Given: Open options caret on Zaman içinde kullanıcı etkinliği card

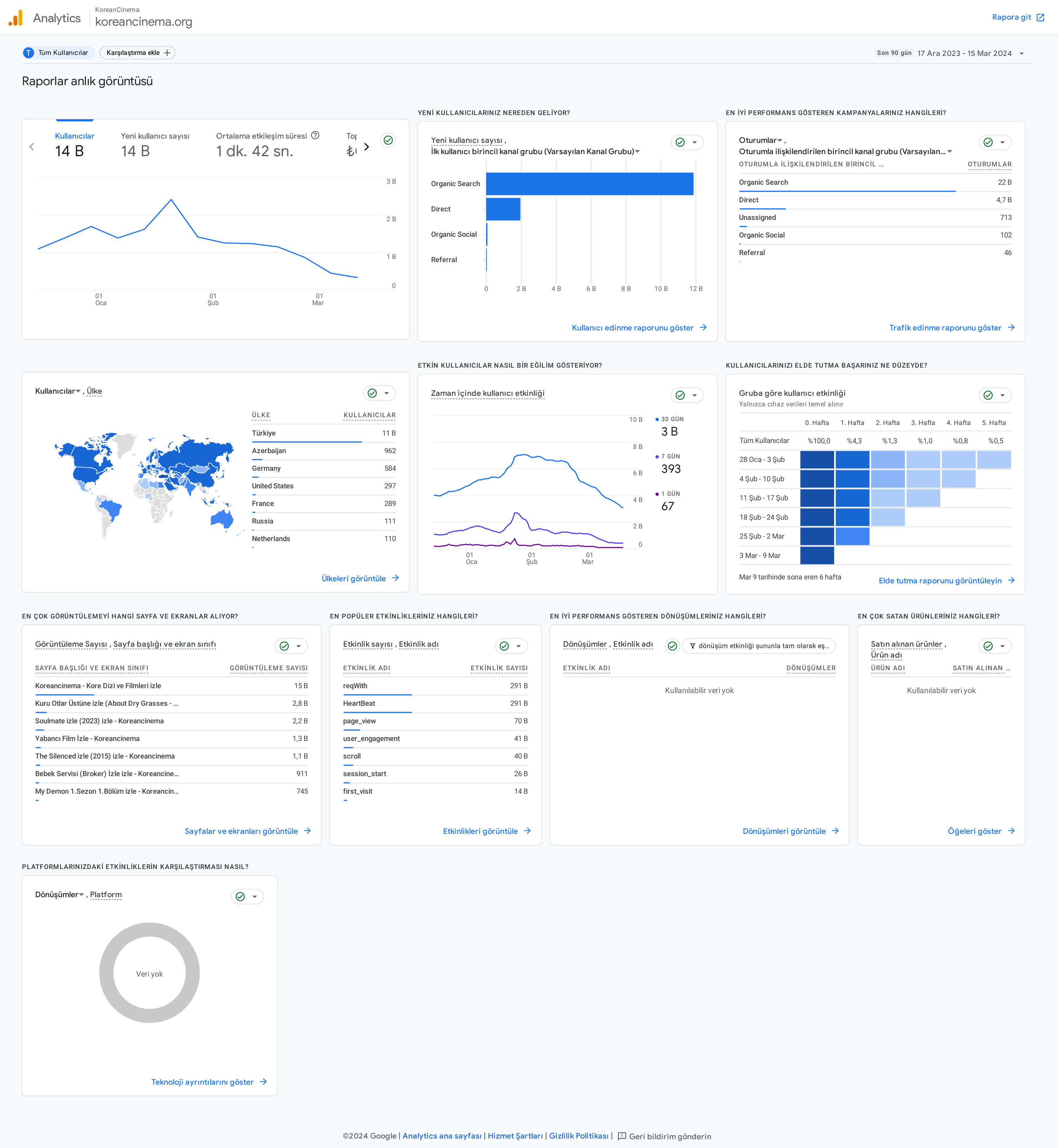Looking at the screenshot, I should pyautogui.click(x=694, y=395).
